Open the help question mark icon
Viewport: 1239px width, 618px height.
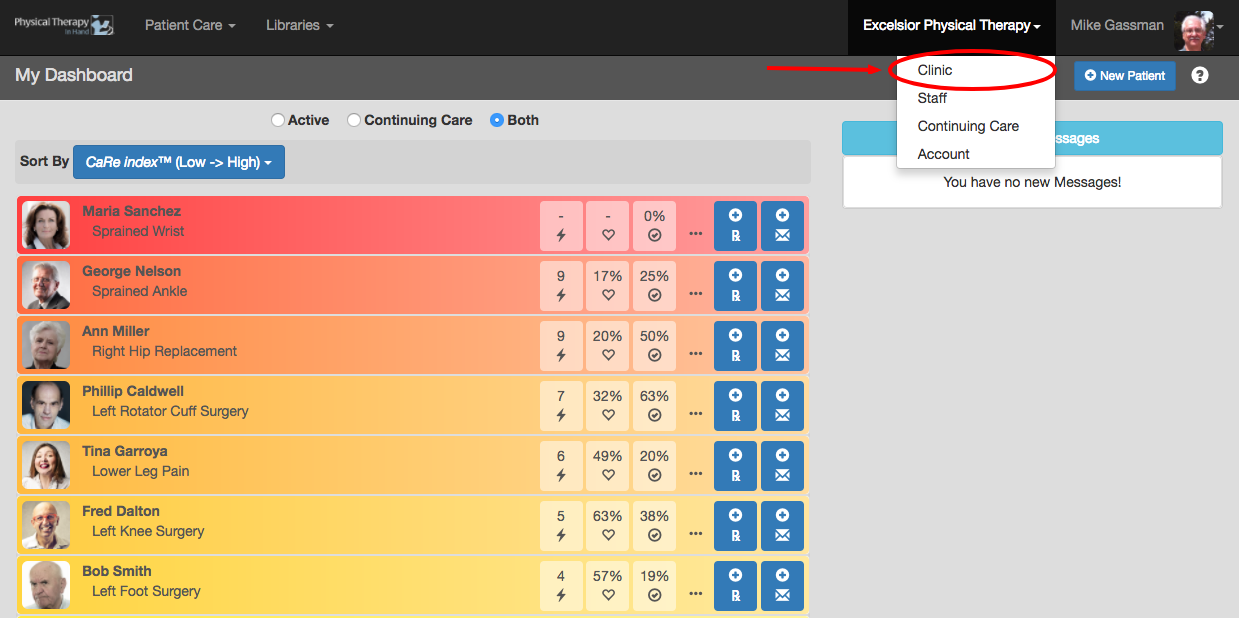click(x=1200, y=75)
